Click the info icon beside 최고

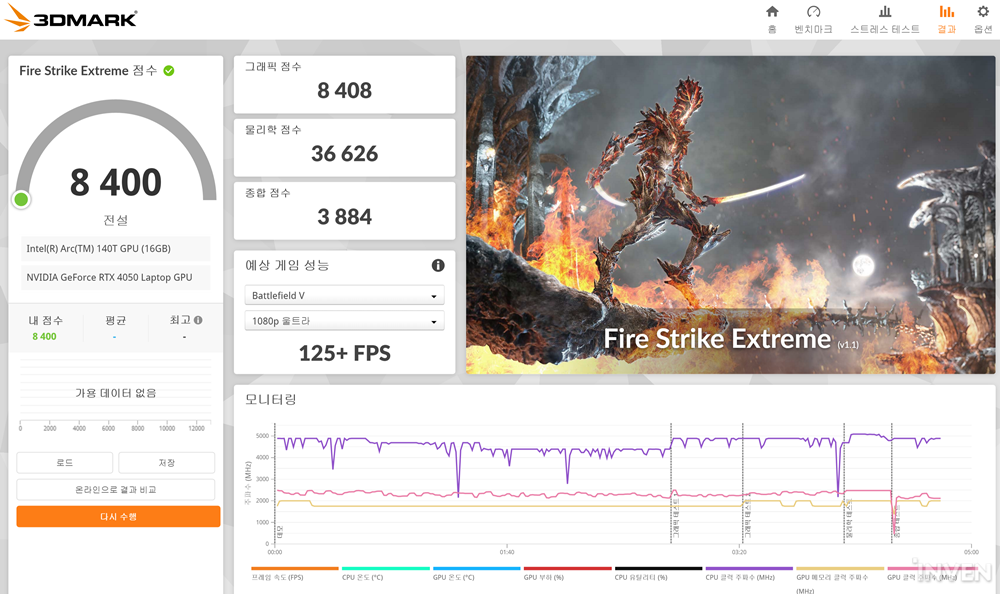pos(198,320)
